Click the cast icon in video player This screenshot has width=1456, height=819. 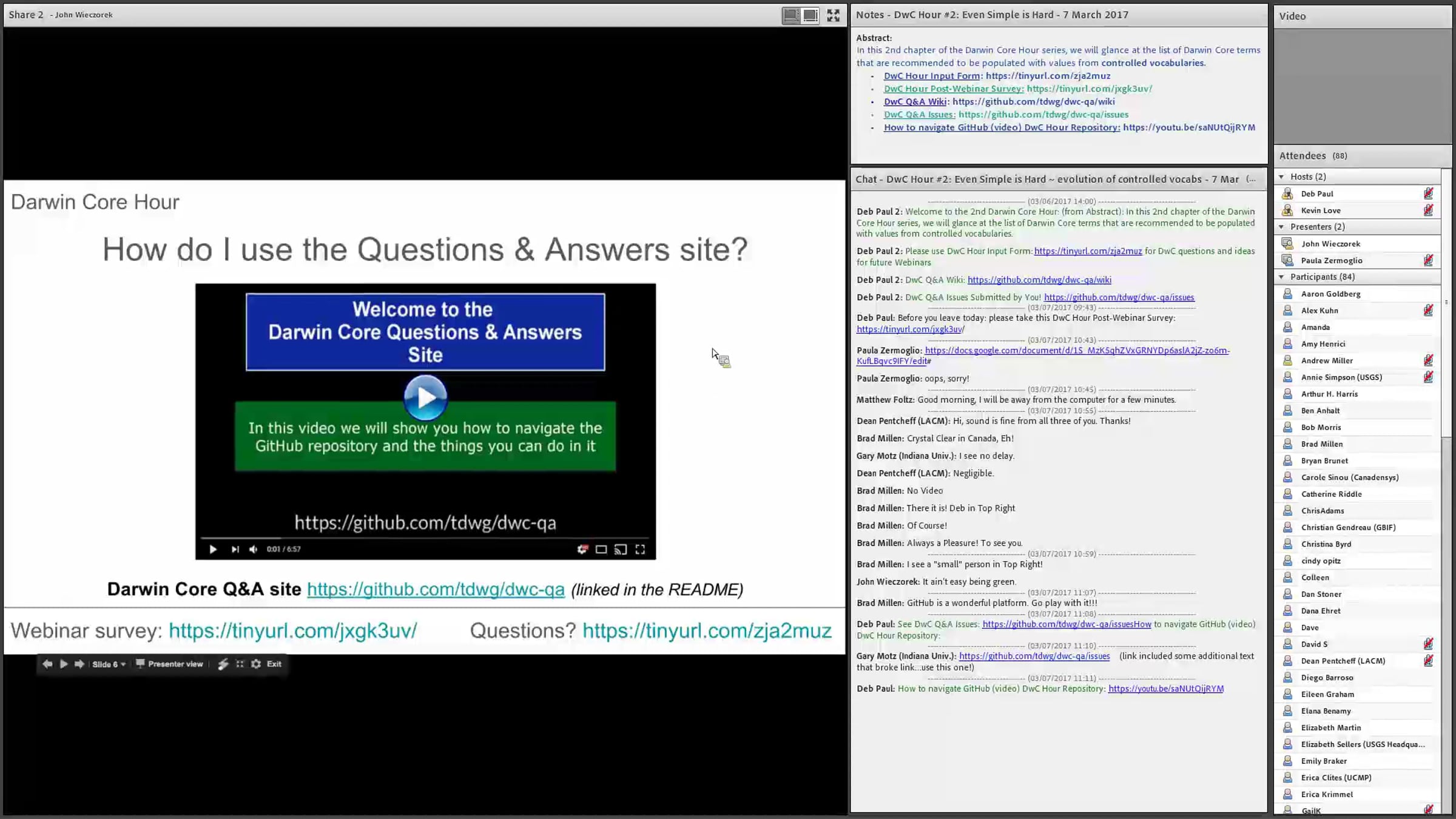pos(620,549)
